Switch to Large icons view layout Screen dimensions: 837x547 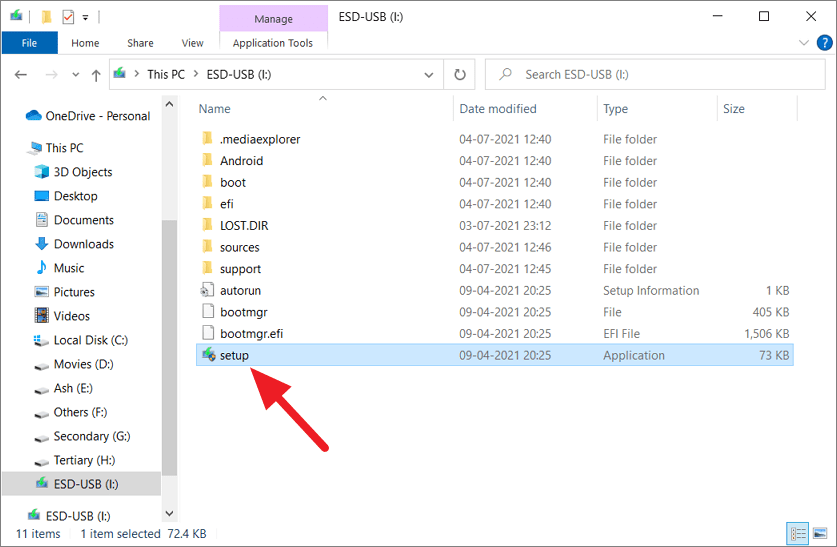coord(820,533)
